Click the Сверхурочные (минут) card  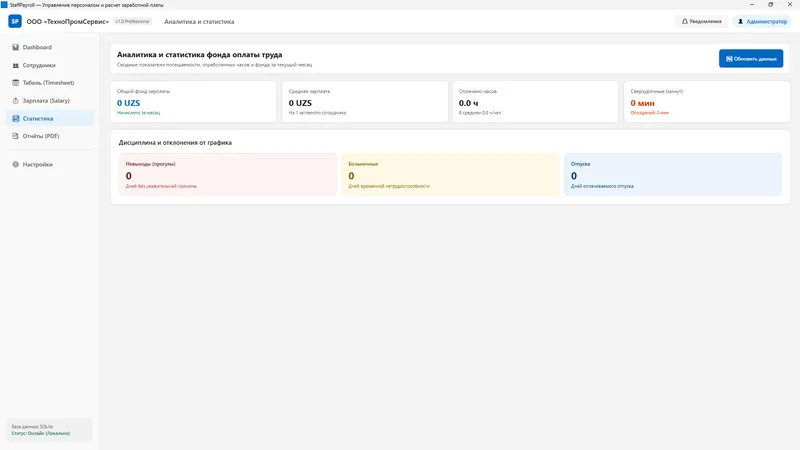pyautogui.click(x=707, y=102)
